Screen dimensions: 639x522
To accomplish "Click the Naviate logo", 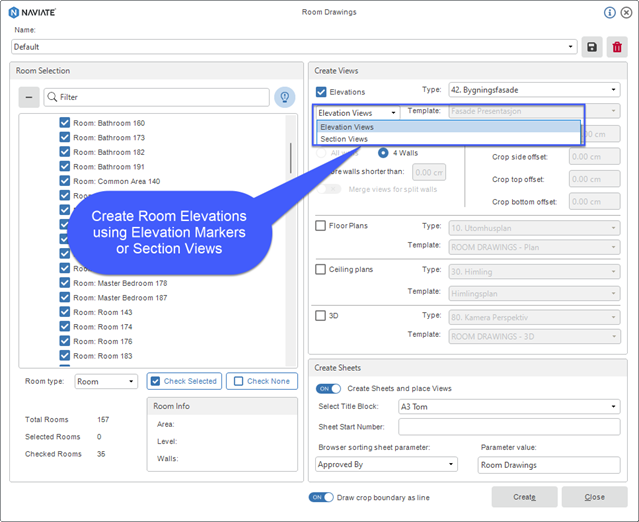I will pos(32,12).
